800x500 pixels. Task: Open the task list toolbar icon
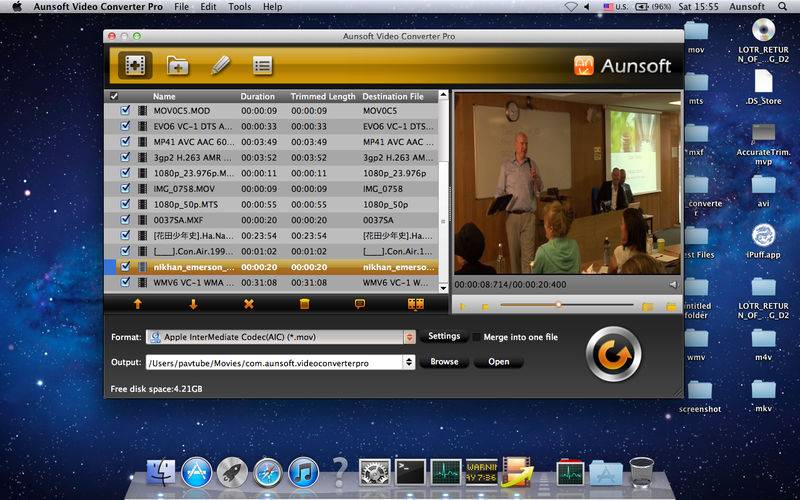(x=262, y=66)
